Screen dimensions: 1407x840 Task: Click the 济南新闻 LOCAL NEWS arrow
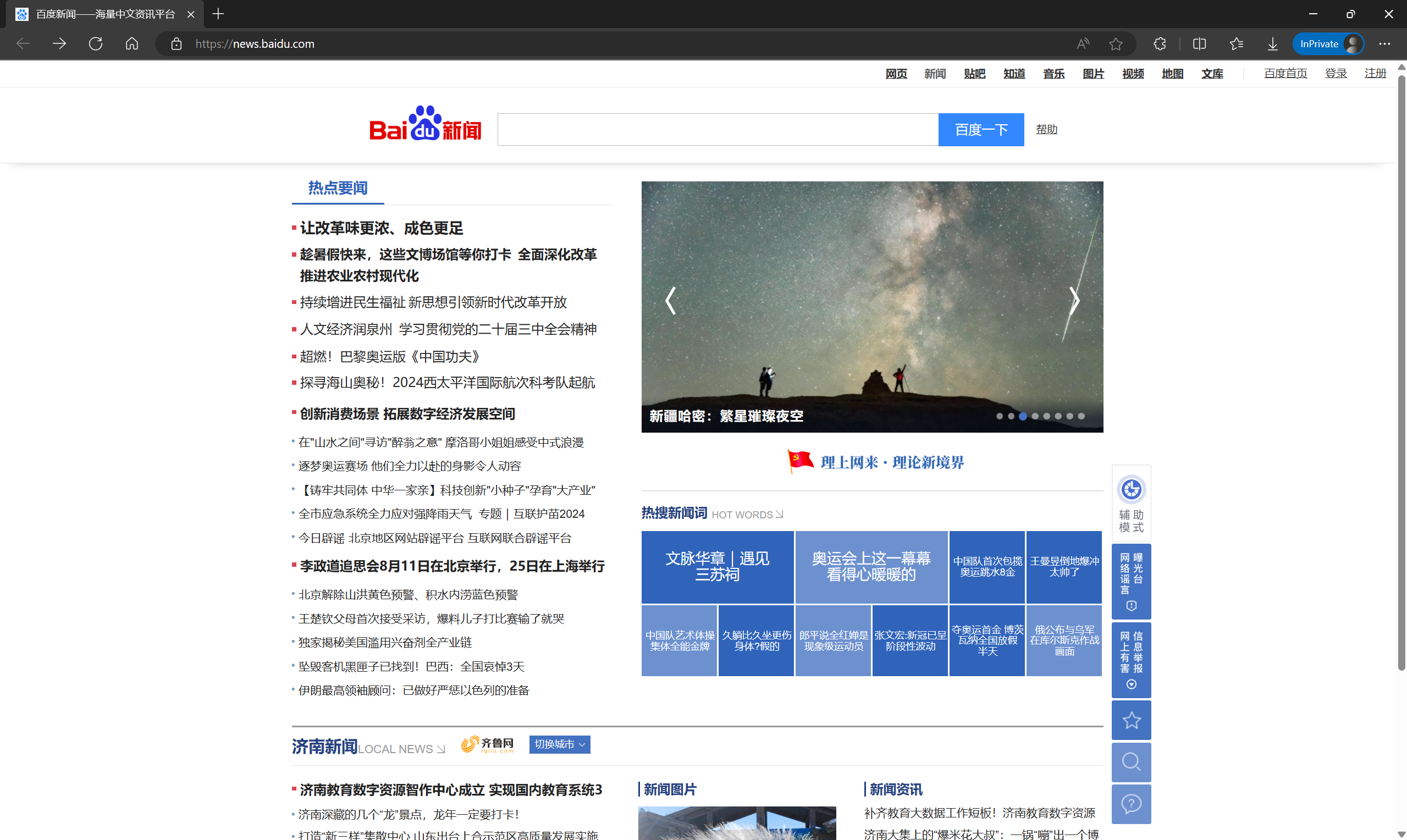click(x=441, y=749)
